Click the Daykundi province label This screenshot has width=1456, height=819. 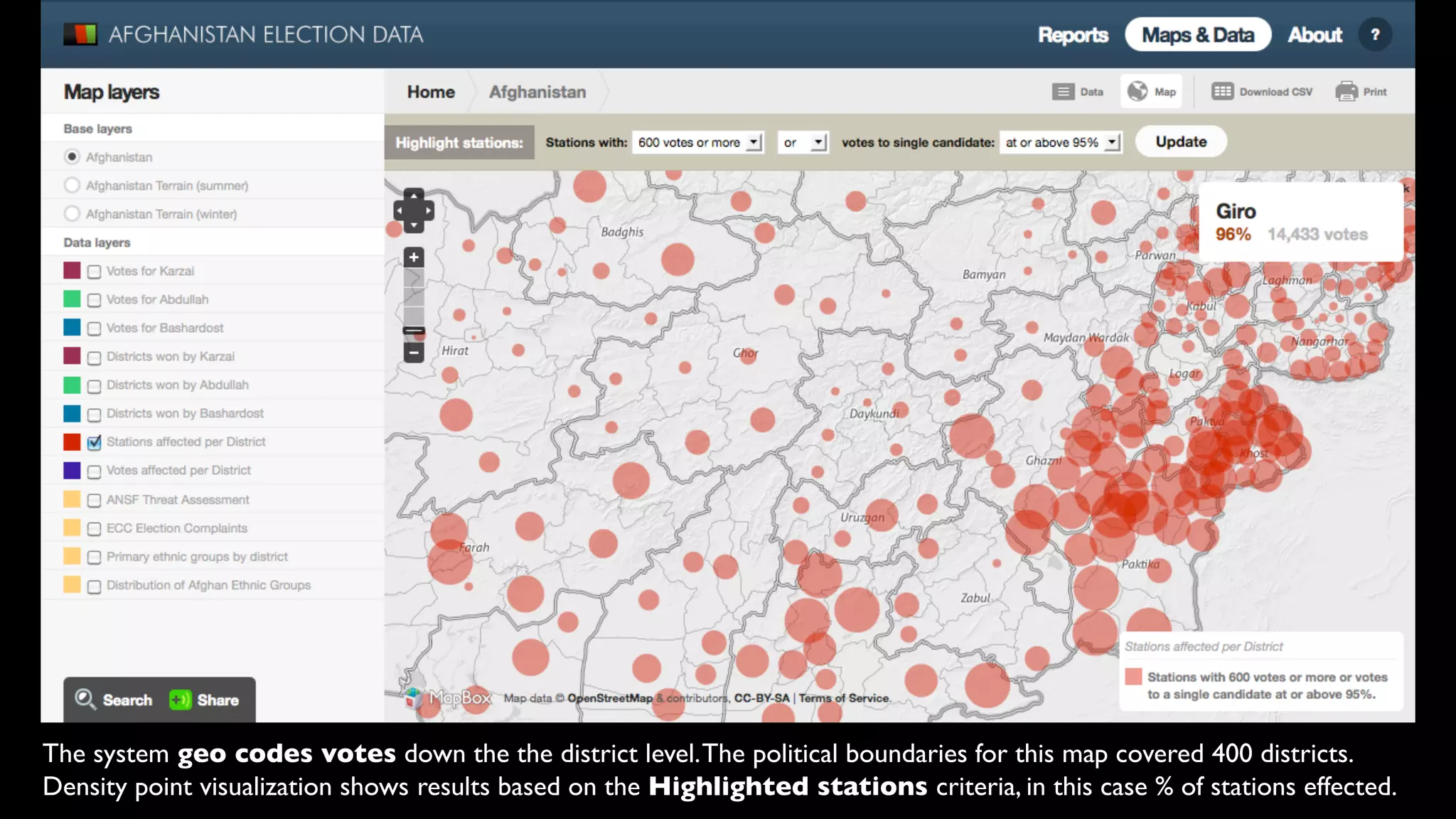874,413
